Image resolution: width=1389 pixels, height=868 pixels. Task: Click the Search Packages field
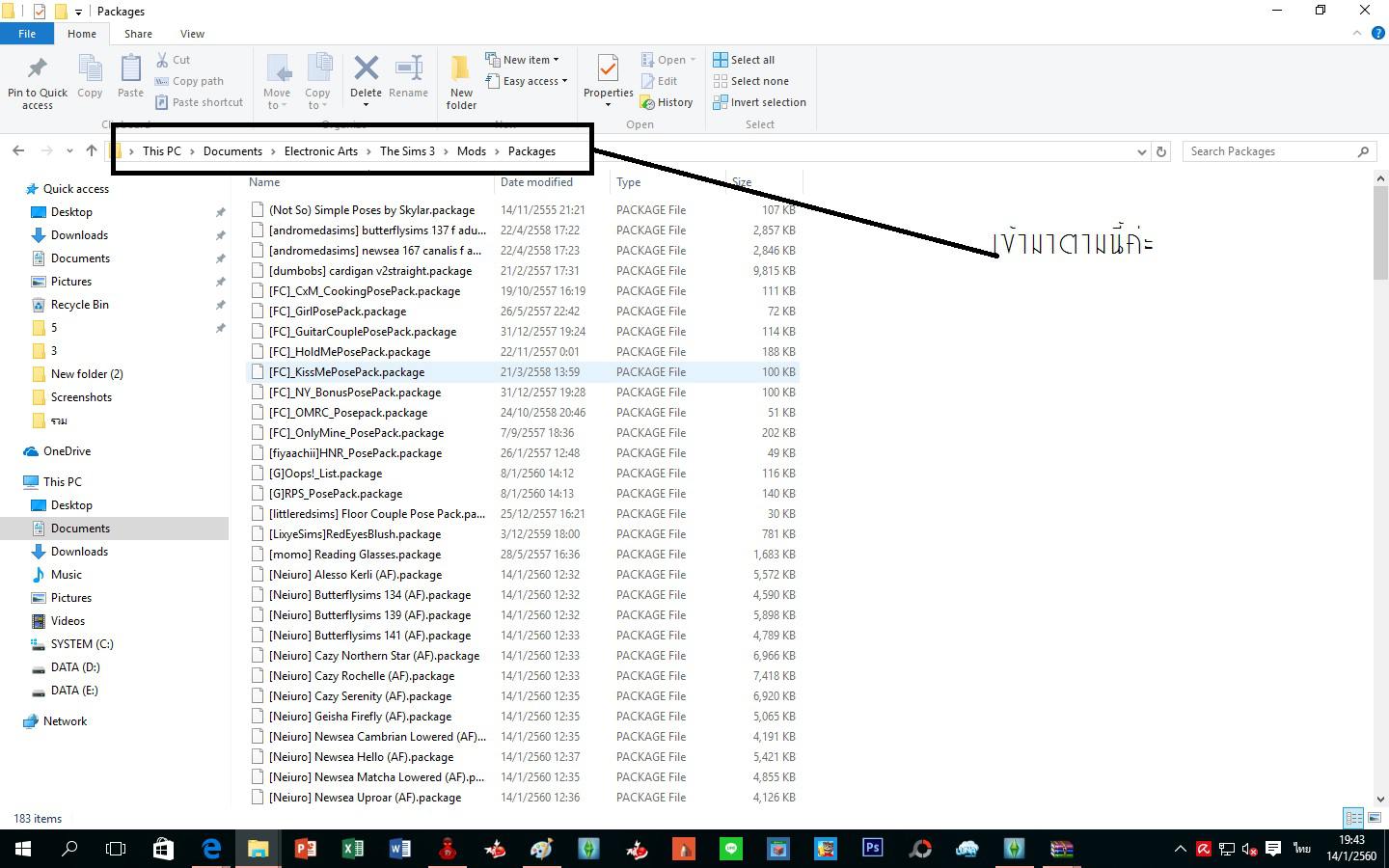[x=1278, y=151]
